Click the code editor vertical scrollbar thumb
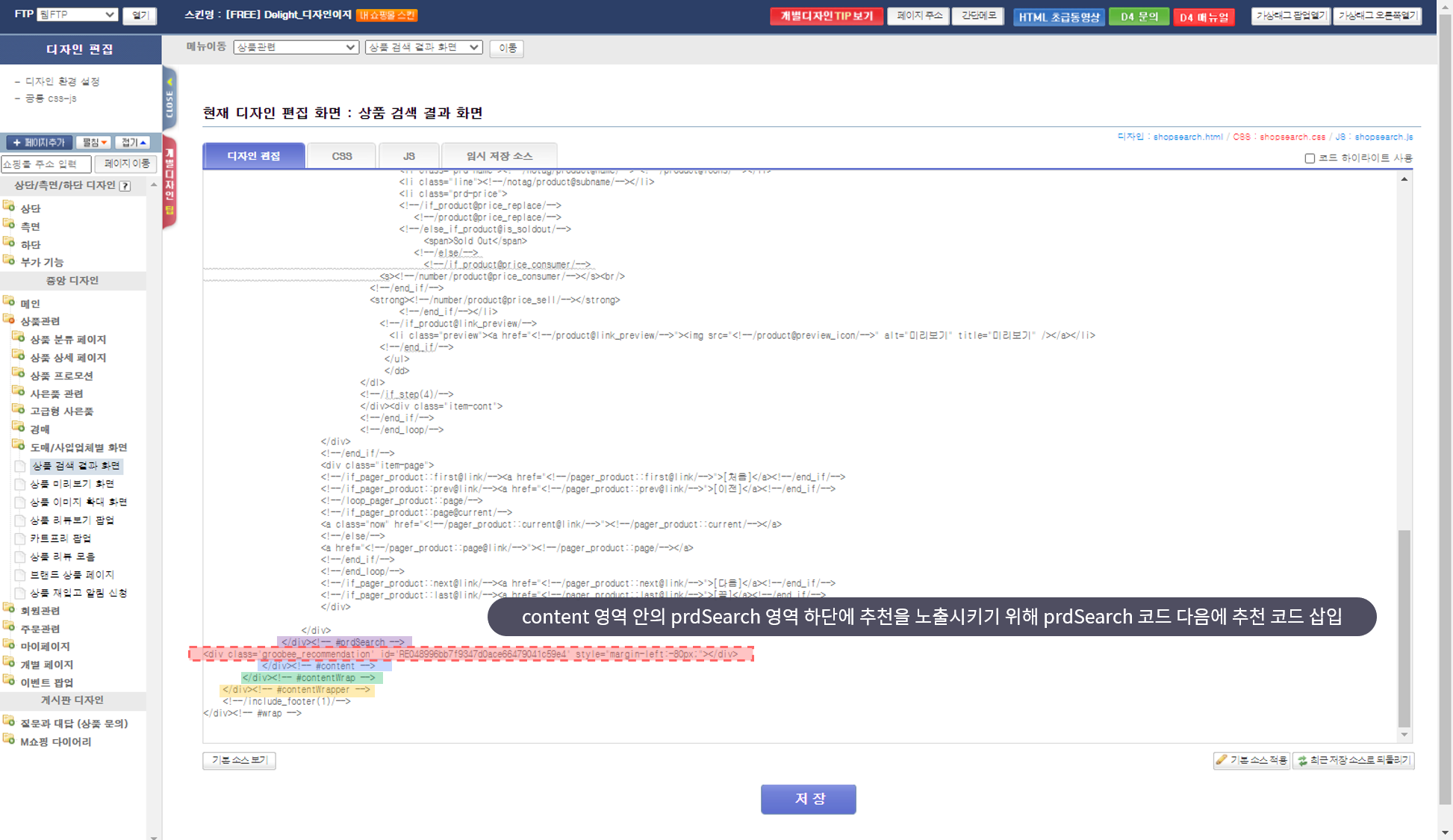The image size is (1453, 840). (x=1404, y=627)
